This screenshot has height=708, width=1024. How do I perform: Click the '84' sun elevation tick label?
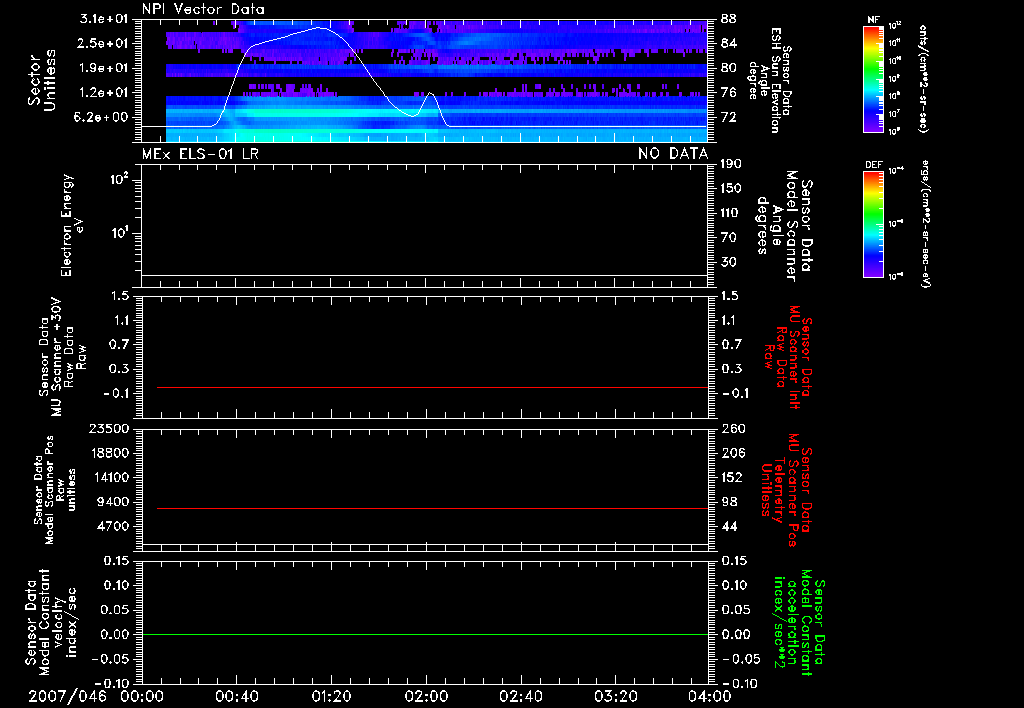point(729,43)
